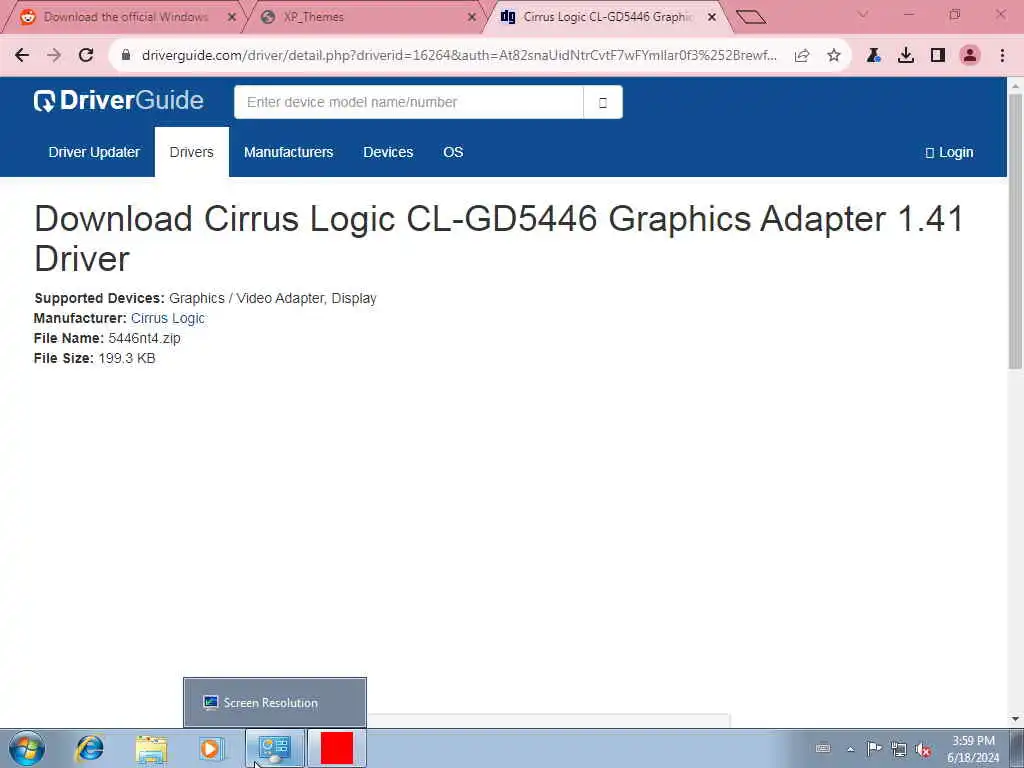Click the red square taskbar item
Screen dimensions: 1024x768
click(337, 748)
